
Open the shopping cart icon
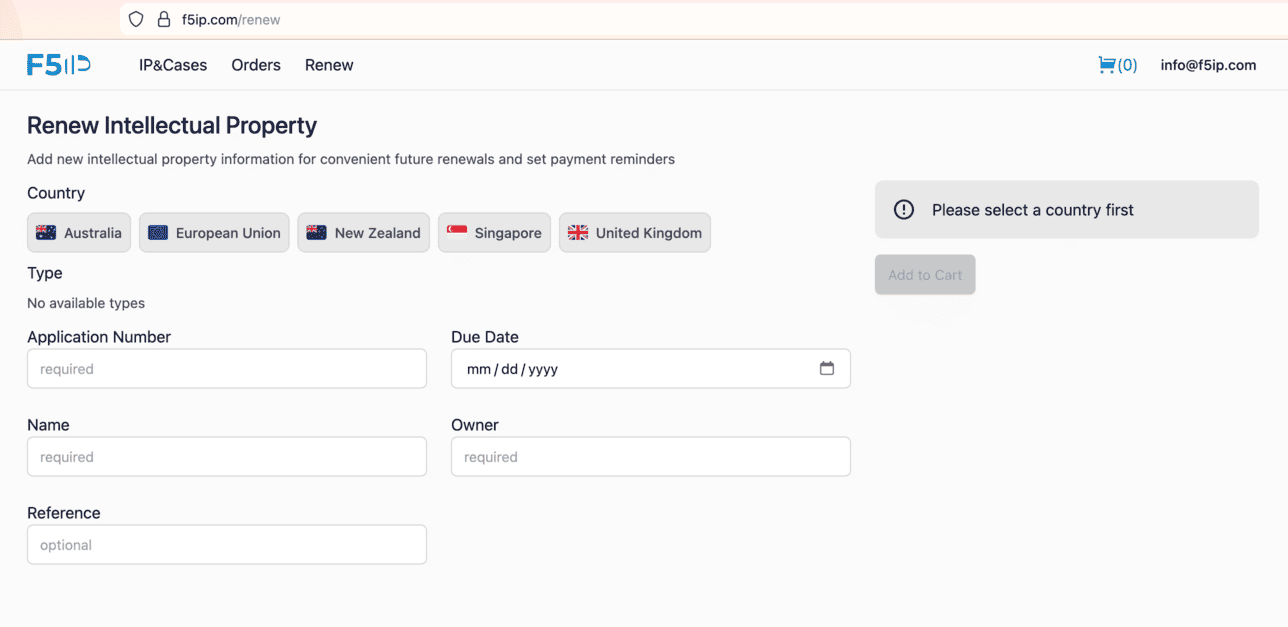click(1106, 65)
